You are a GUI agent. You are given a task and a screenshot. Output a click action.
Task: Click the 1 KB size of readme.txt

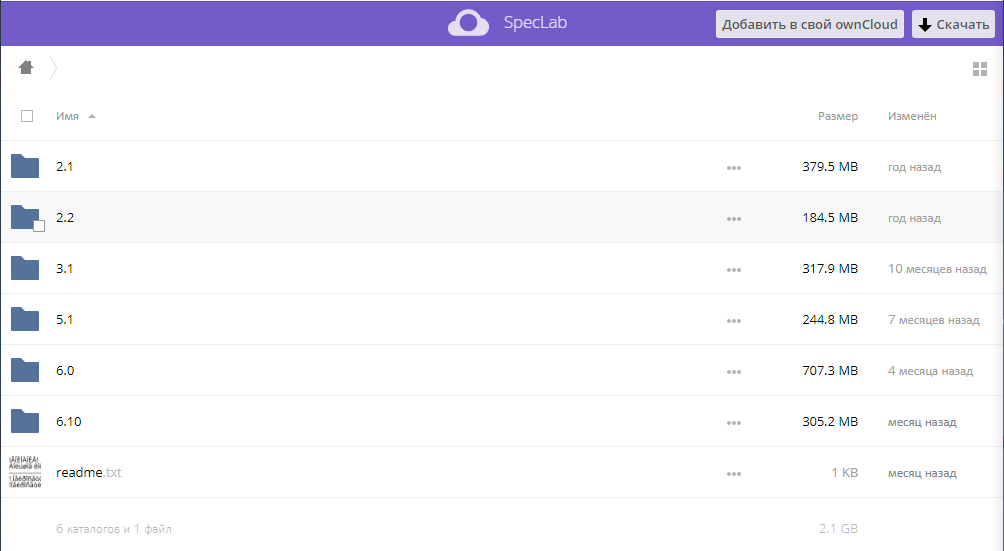coord(845,472)
